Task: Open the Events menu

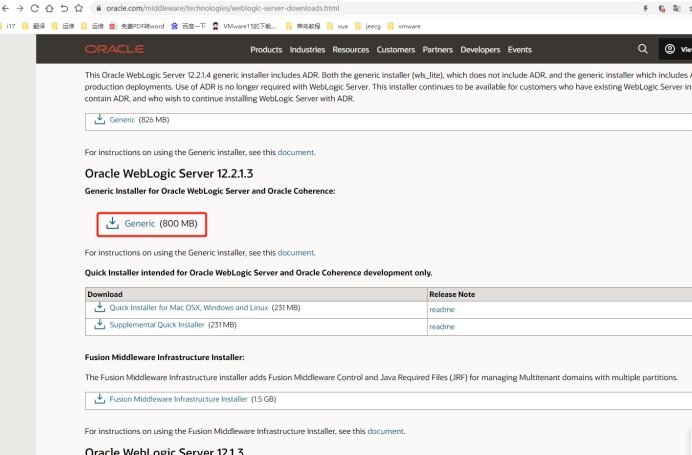Action: 519,49
